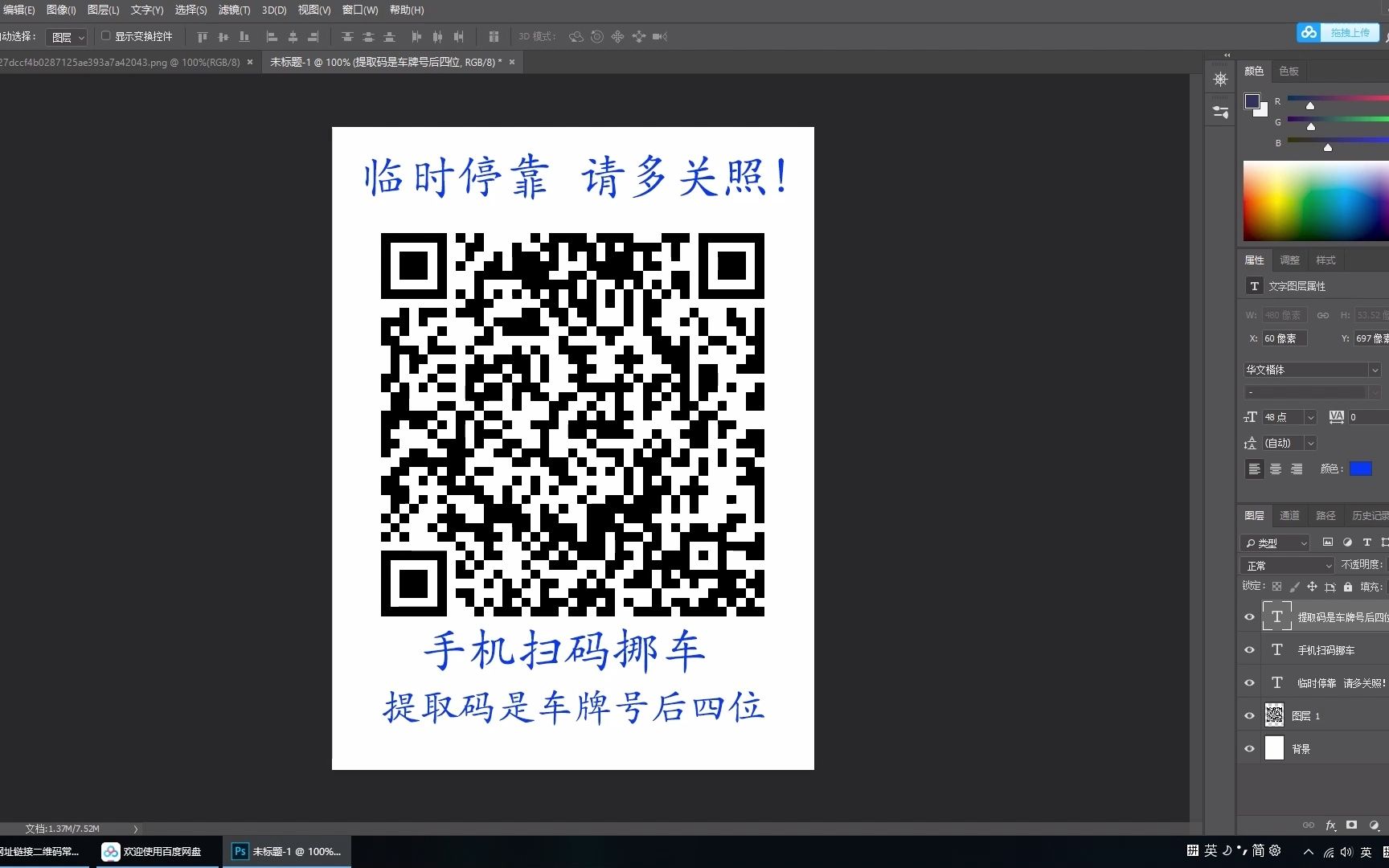The height and width of the screenshot is (868, 1389).
Task: Align left edges in options bar
Action: [272, 37]
